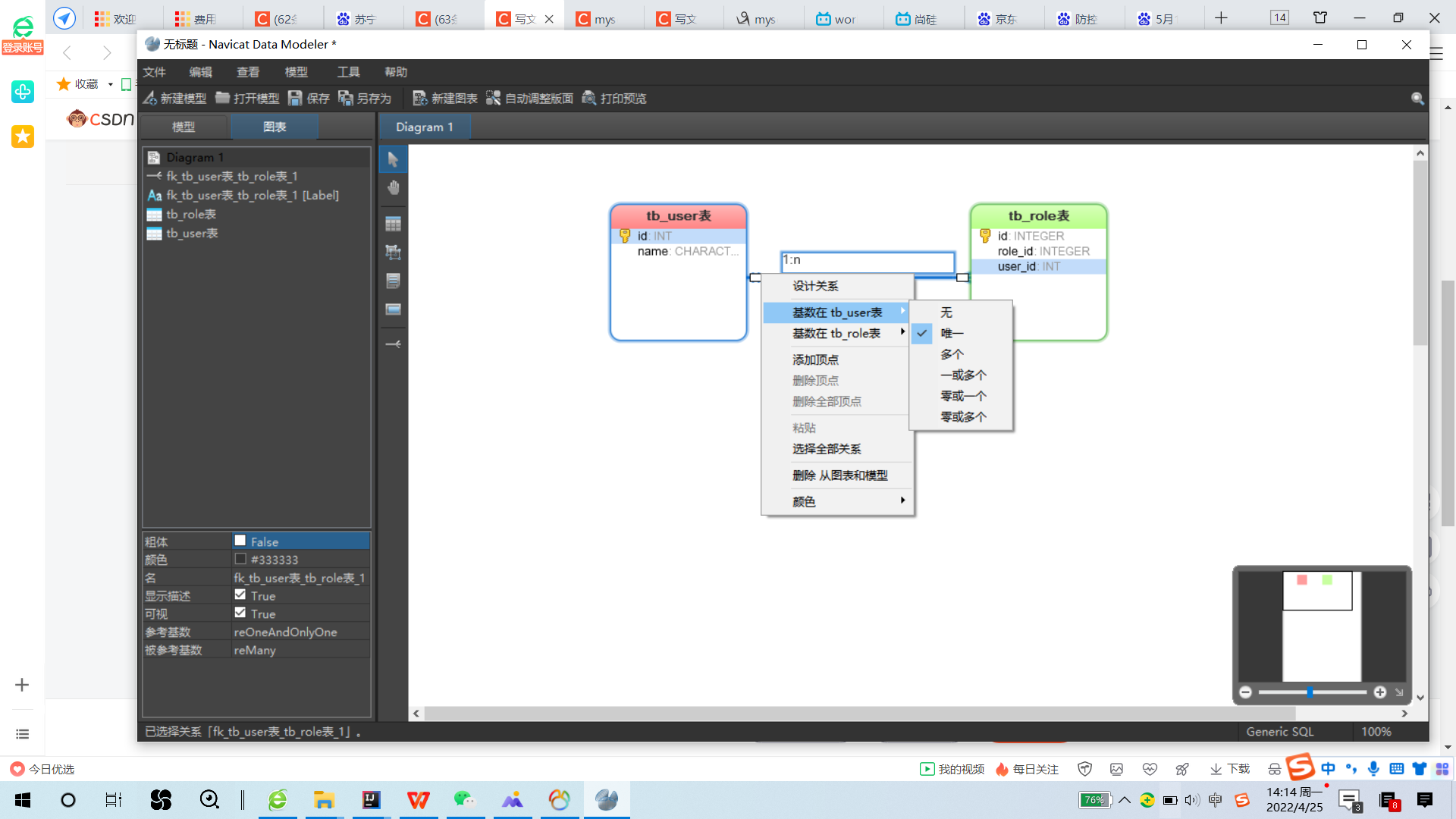Toggle the 粗体 bold False checkbox
The width and height of the screenshot is (1456, 819).
point(240,541)
